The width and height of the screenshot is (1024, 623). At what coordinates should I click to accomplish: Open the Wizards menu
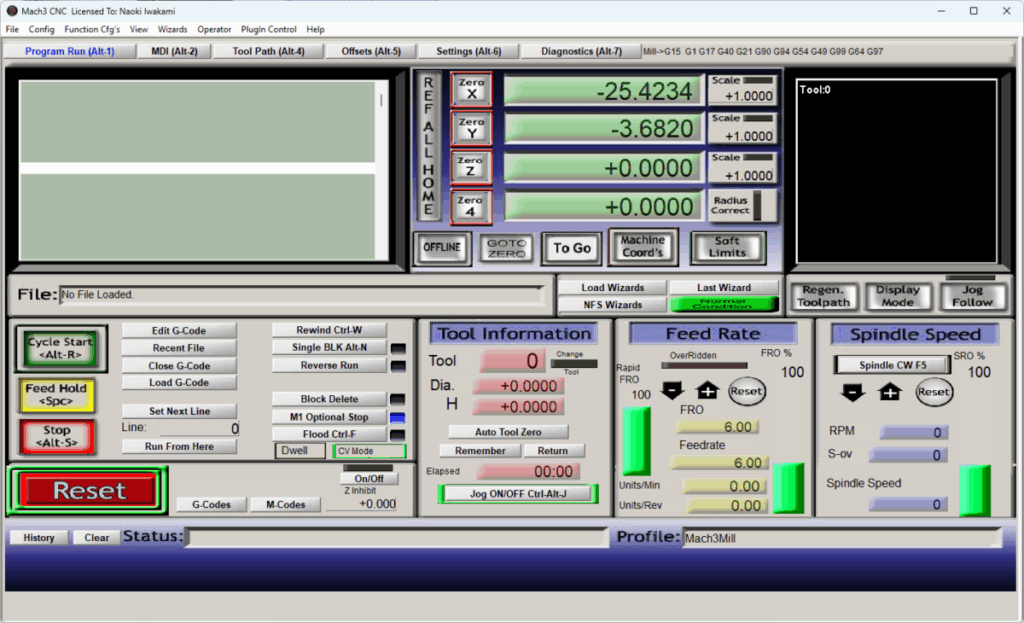click(x=172, y=29)
